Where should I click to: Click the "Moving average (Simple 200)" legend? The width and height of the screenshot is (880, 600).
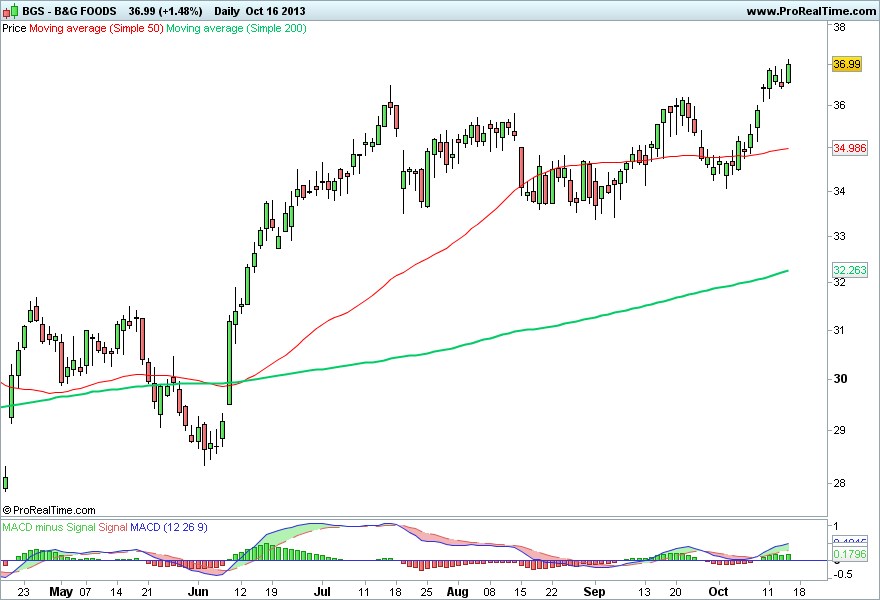click(236, 28)
